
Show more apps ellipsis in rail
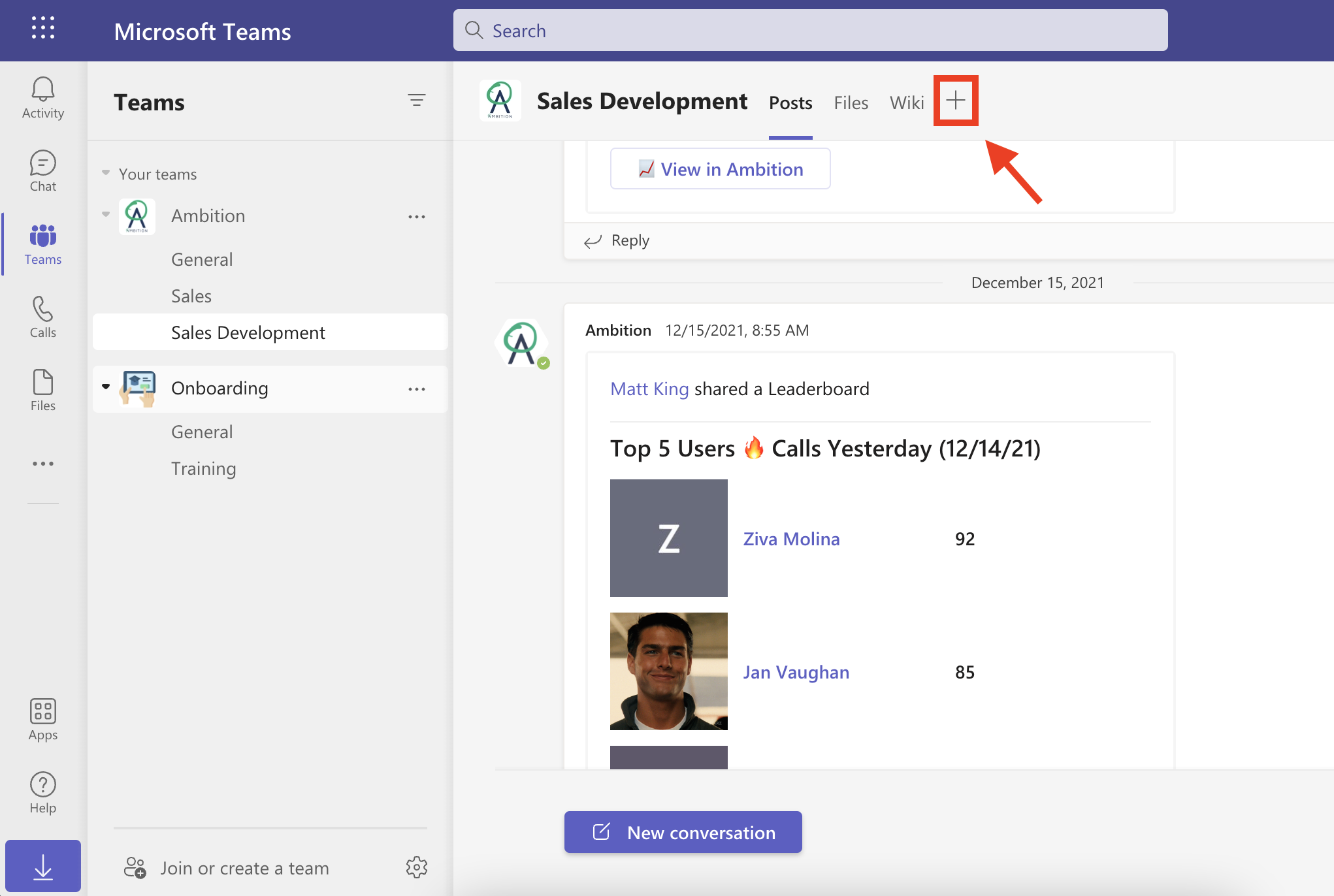(x=43, y=464)
